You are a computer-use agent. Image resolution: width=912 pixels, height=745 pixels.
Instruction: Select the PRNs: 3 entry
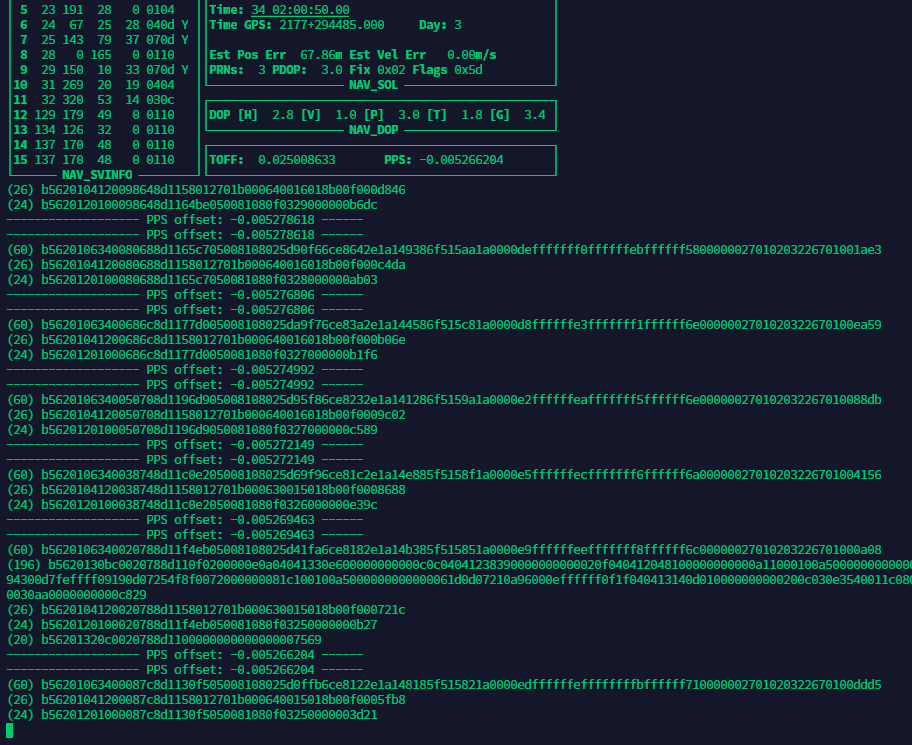tap(237, 70)
